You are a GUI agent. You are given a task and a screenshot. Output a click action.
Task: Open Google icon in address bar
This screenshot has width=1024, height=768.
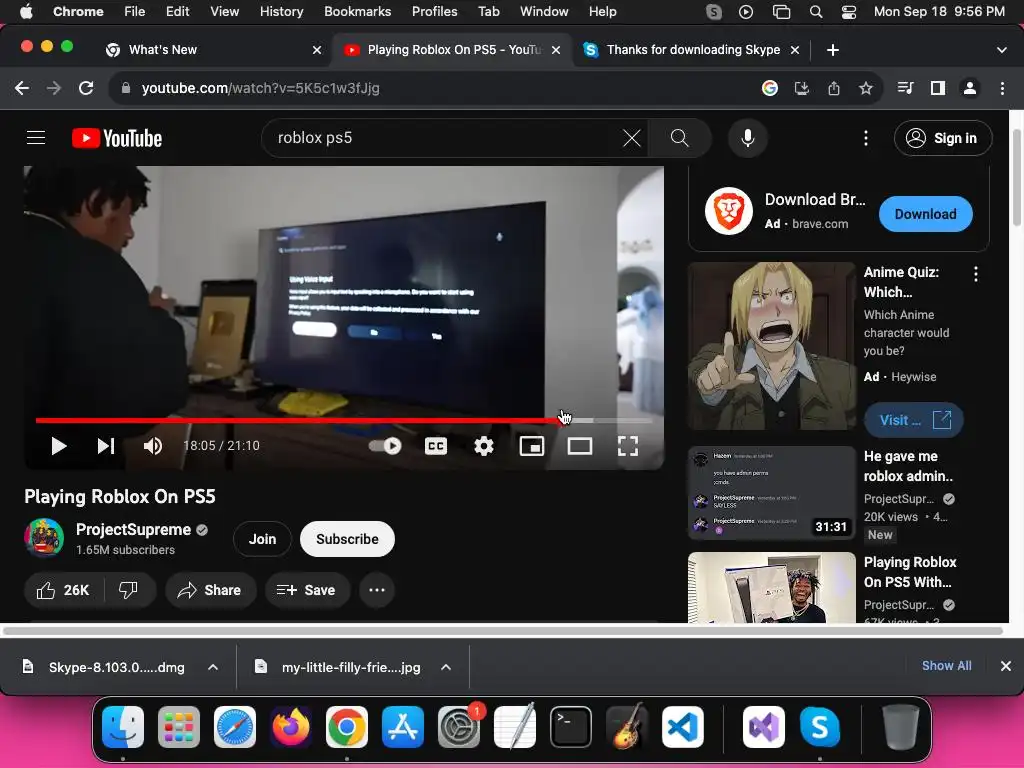770,88
